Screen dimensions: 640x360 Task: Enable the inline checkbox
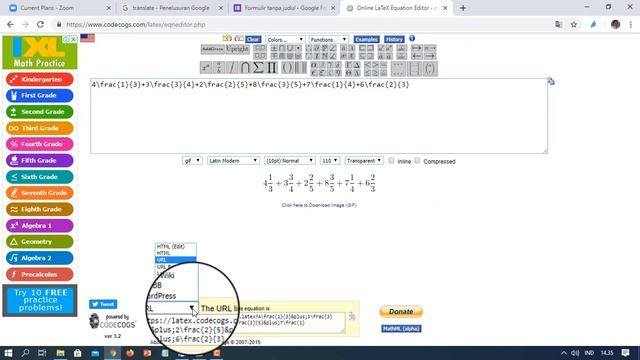point(391,160)
